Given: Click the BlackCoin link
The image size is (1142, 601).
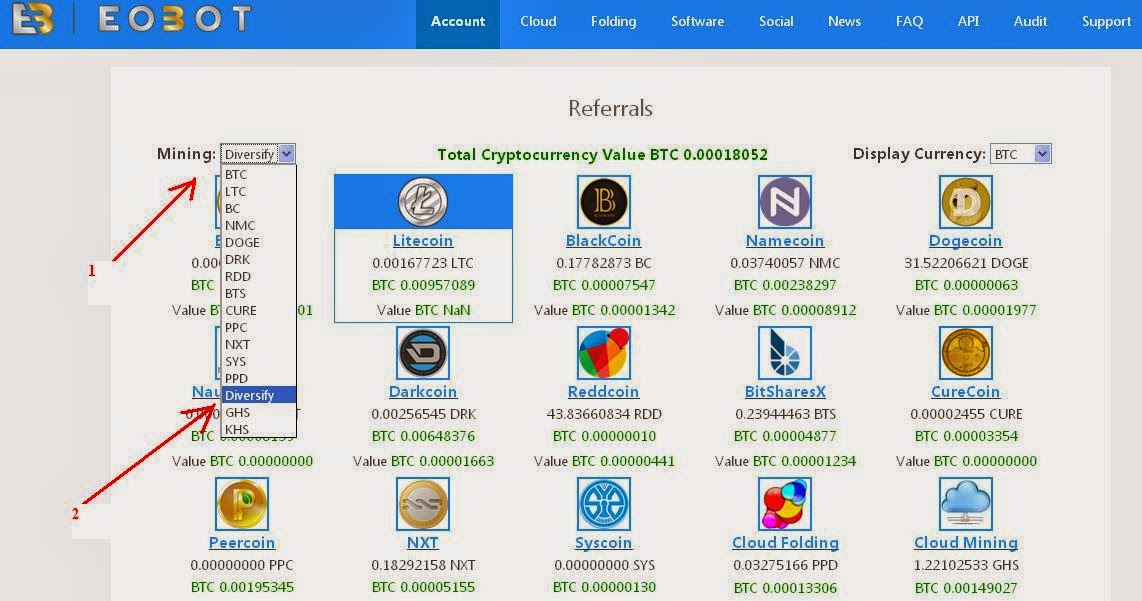Looking at the screenshot, I should tap(604, 241).
